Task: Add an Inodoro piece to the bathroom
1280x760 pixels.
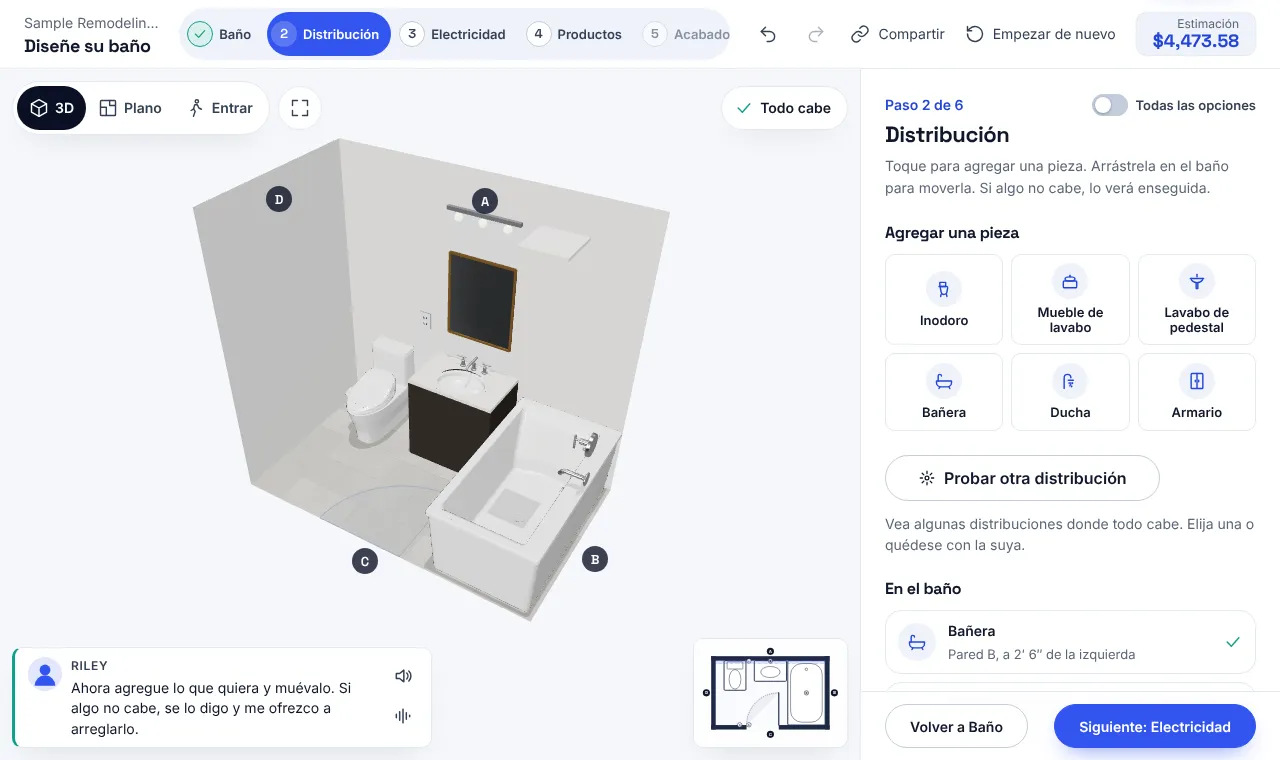Action: pyautogui.click(x=944, y=299)
